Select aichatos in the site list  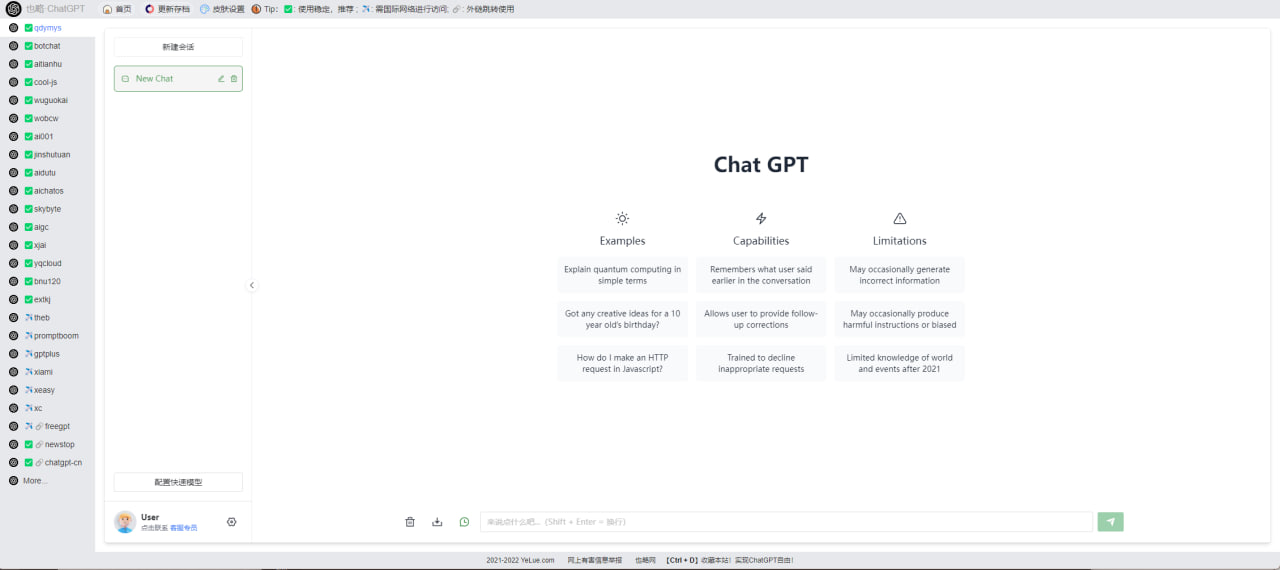pos(47,191)
